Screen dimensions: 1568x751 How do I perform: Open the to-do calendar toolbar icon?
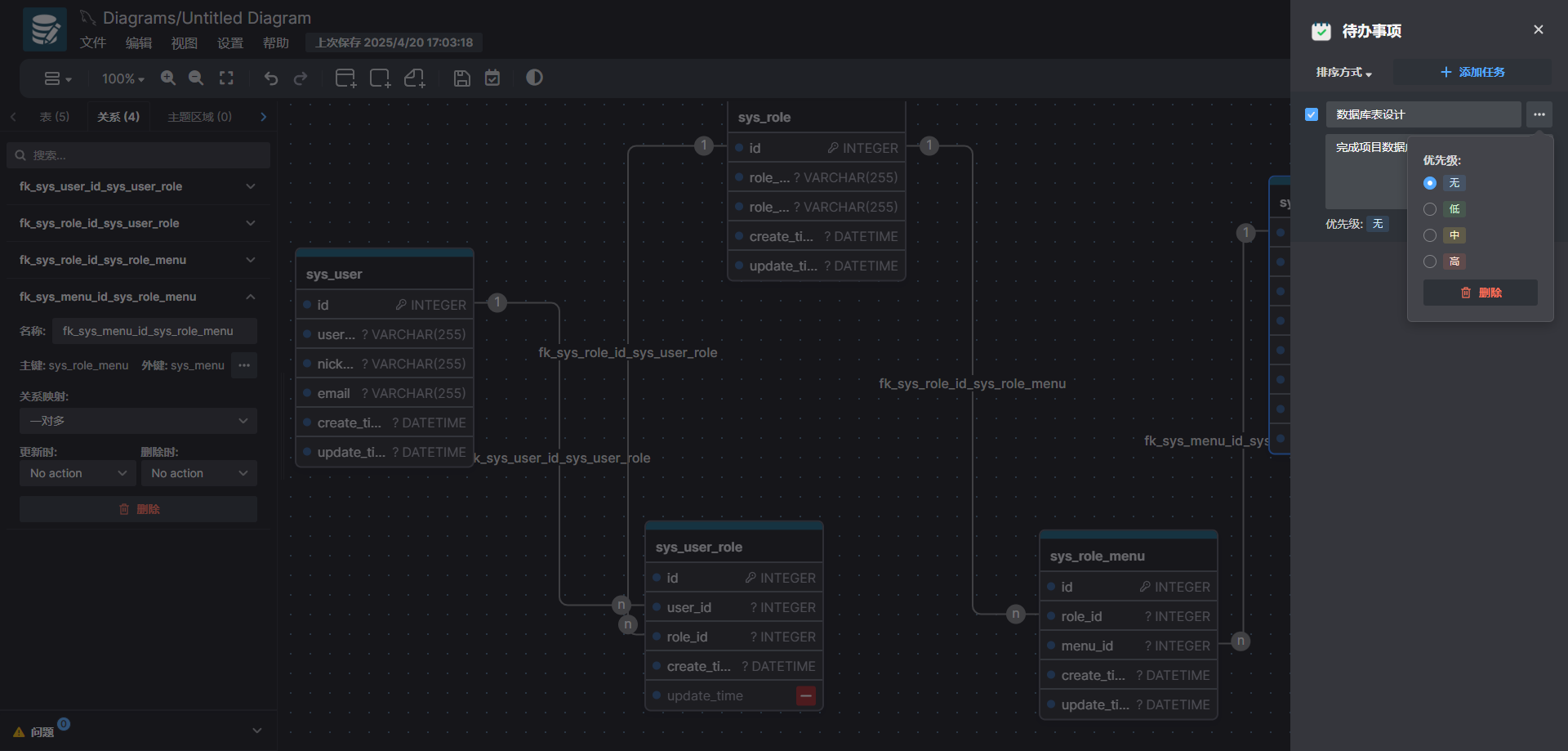pos(492,78)
